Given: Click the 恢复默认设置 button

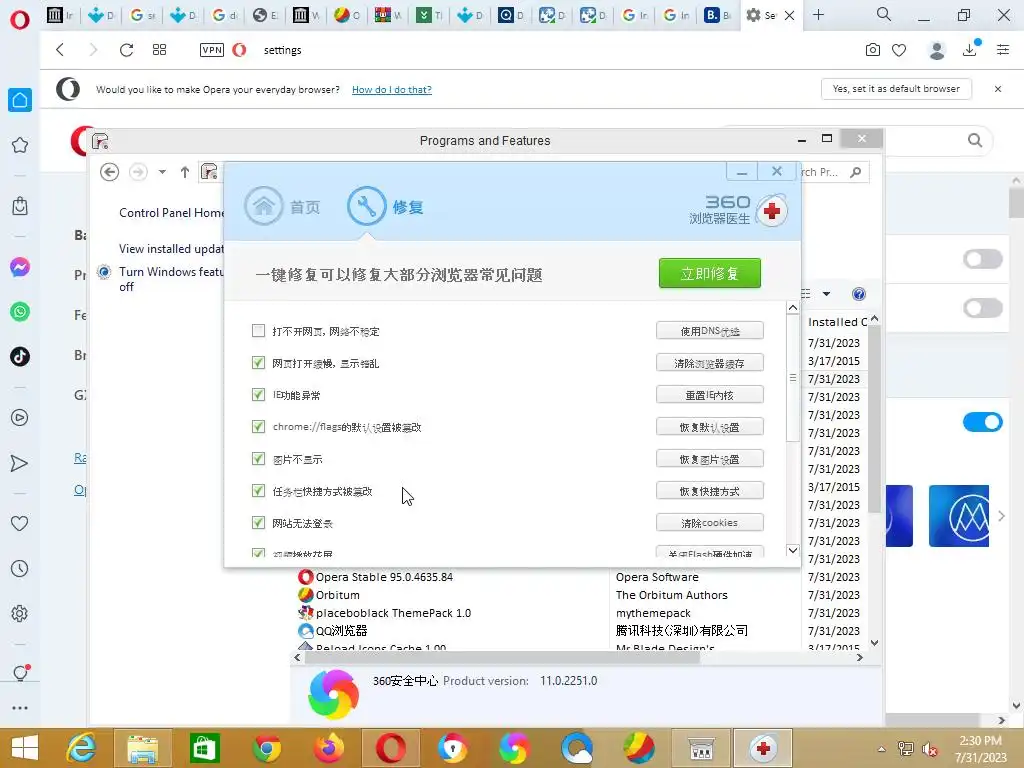Looking at the screenshot, I should pos(710,426).
